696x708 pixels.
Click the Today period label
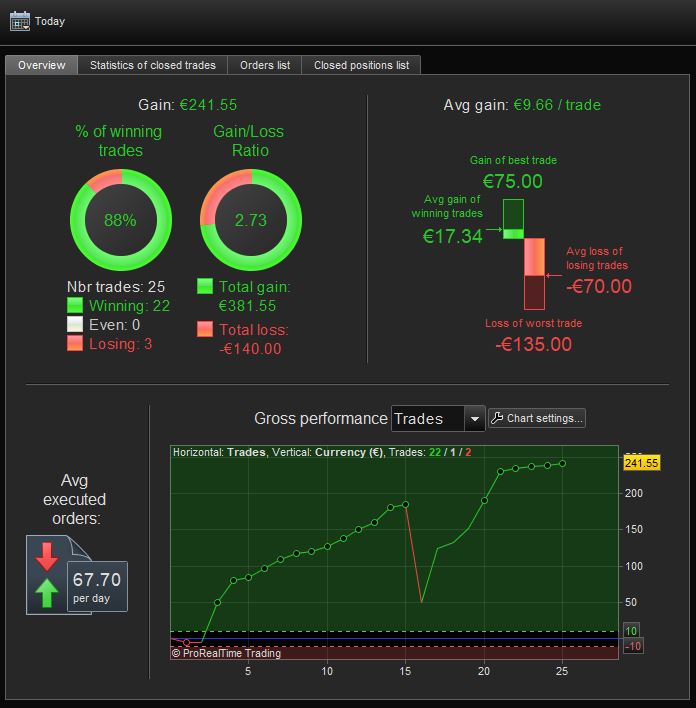(50, 21)
